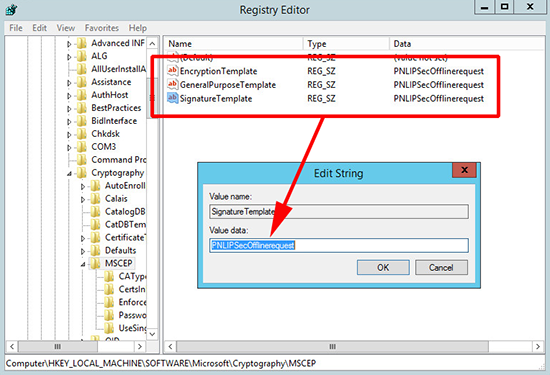
Task: Select the BestPractices folder icon
Action: click(x=82, y=108)
